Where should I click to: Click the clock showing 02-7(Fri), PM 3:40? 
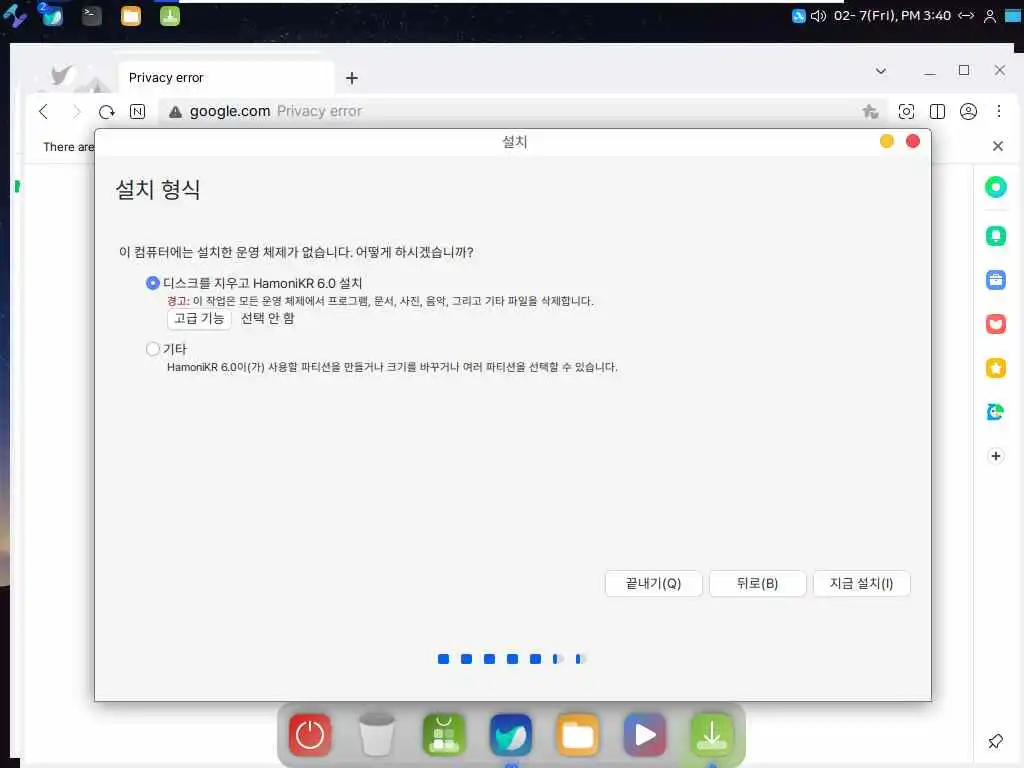(892, 16)
